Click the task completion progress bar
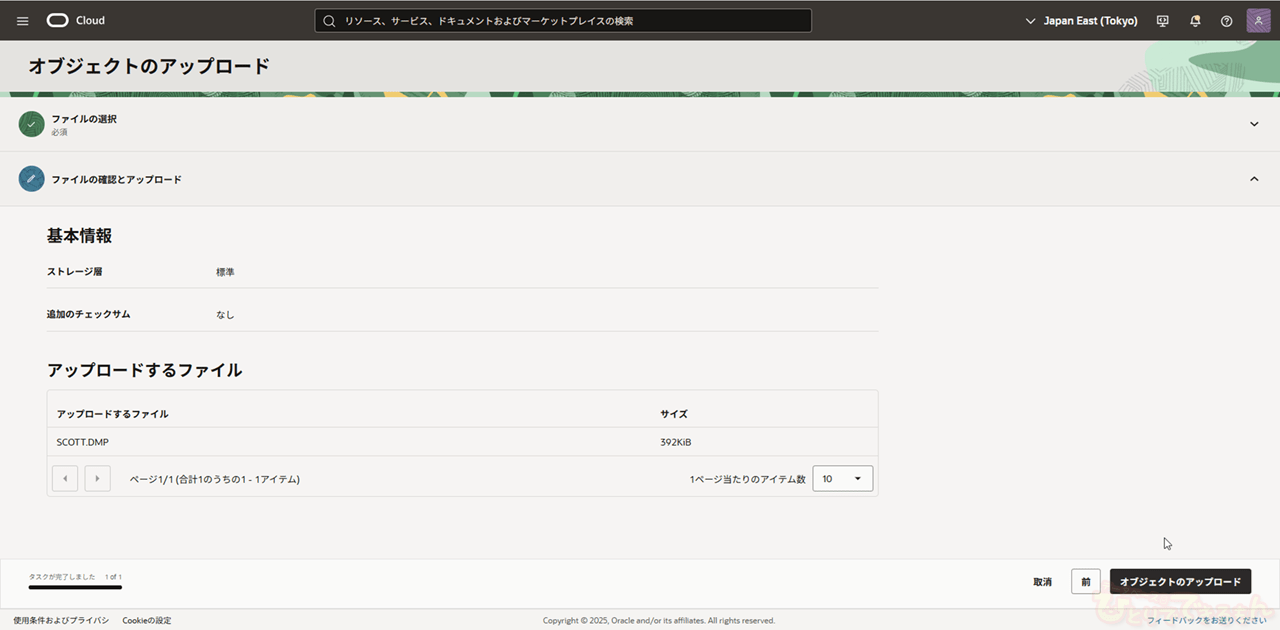The width and height of the screenshot is (1280, 630). 75,587
